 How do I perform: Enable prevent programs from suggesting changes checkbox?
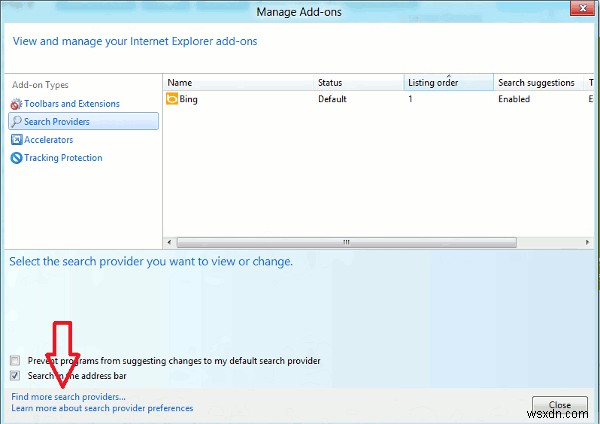(x=15, y=360)
